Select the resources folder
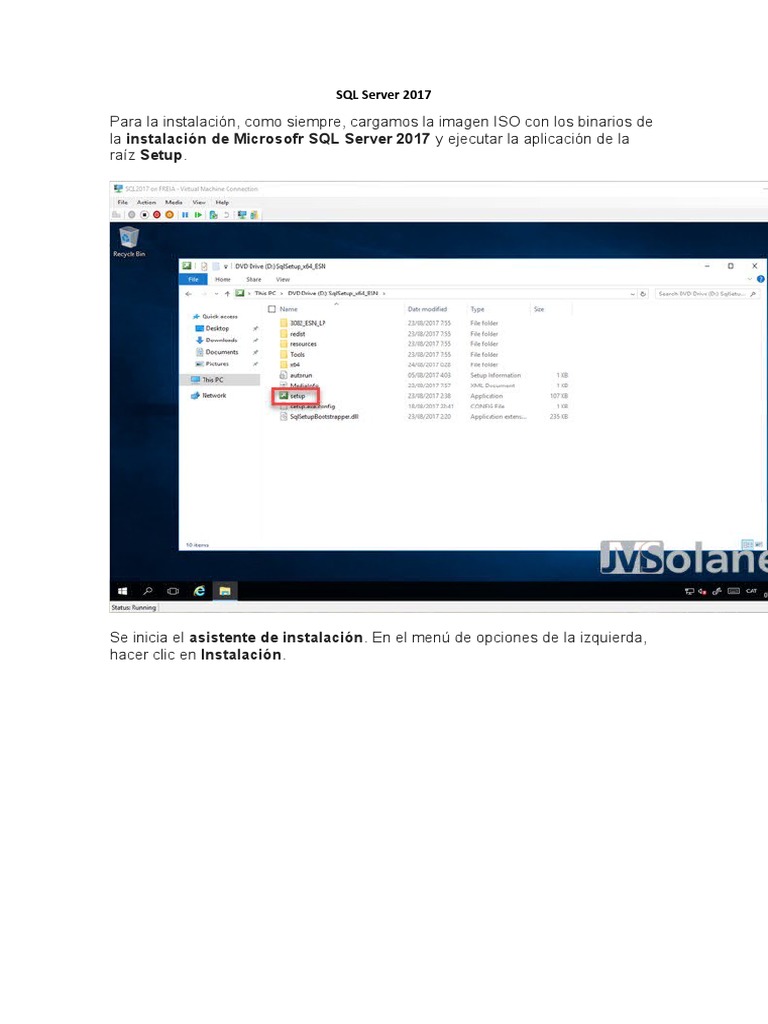The width and height of the screenshot is (768, 1024). pyautogui.click(x=298, y=344)
